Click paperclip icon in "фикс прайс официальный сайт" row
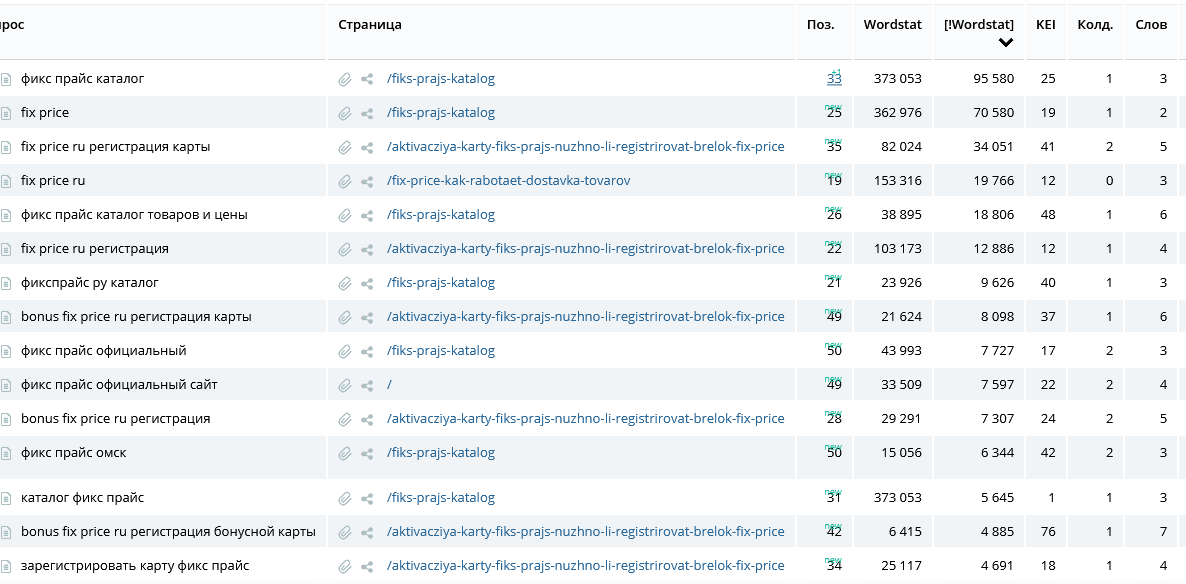Image resolution: width=1186 pixels, height=584 pixels. pos(345,385)
